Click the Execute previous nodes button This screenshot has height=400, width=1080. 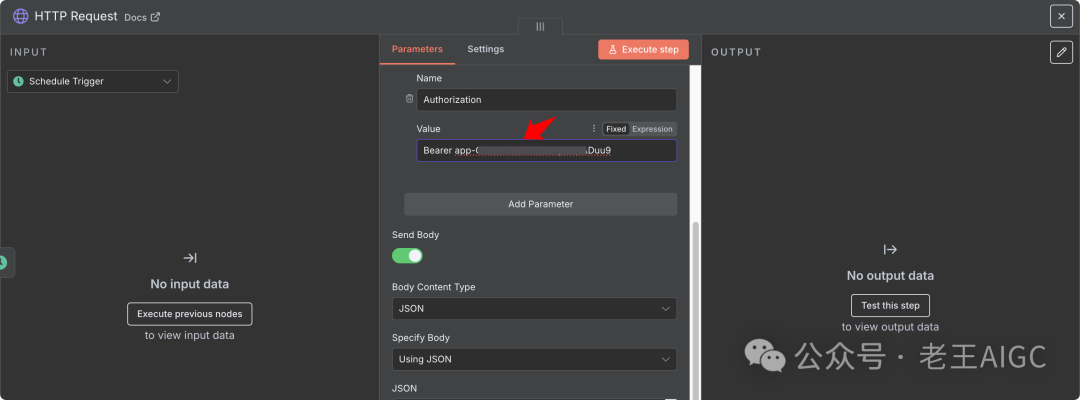(189, 314)
